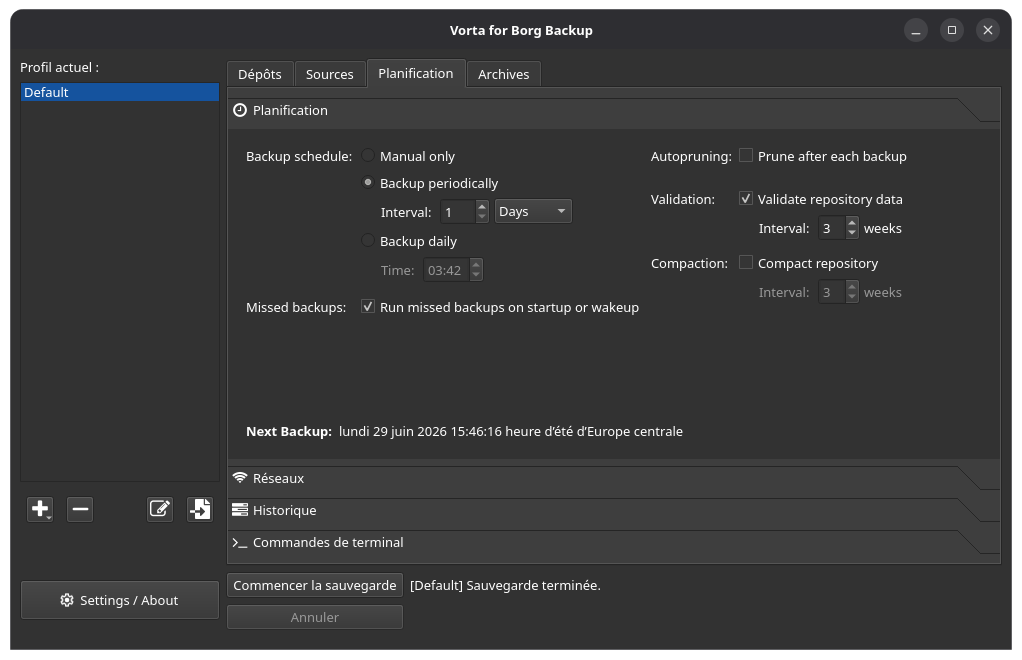Image resolution: width=1022 pixels, height=660 pixels.
Task: Maximize the Vorta window
Action: (952, 30)
